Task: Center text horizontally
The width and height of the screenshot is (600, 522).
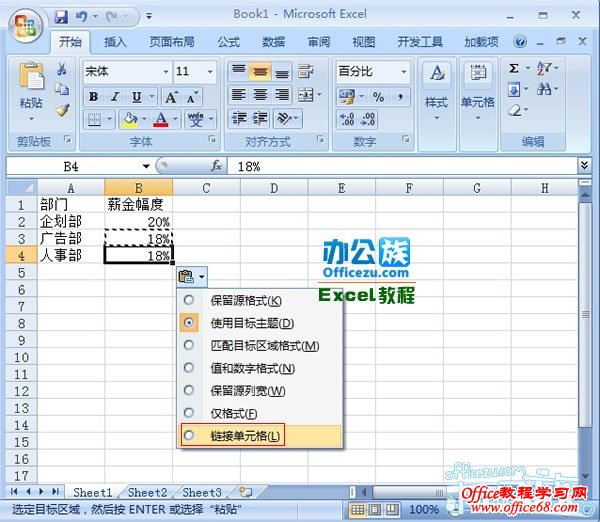Action: [260, 95]
